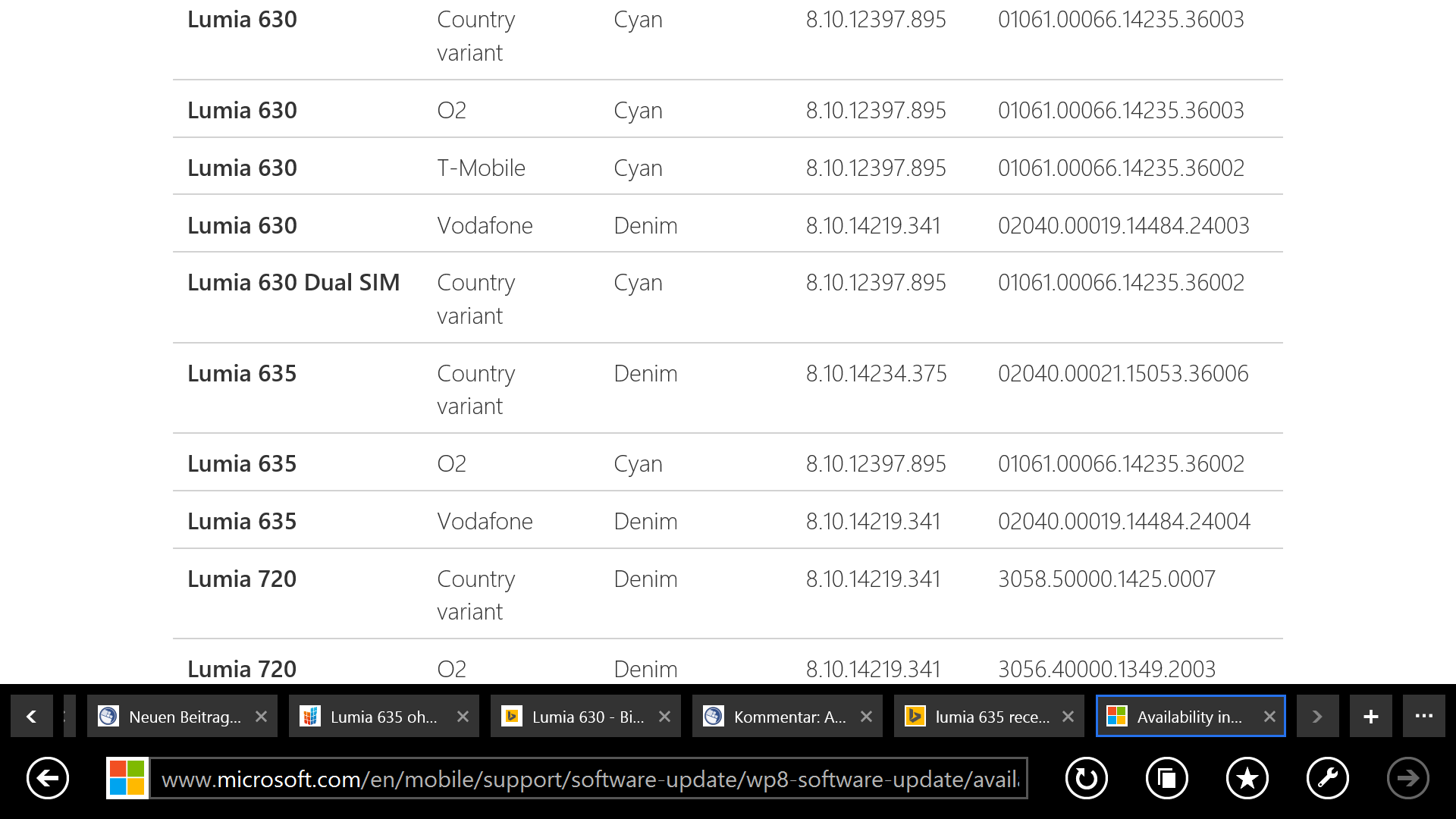Close the Kommentar tab
Image resolution: width=1456 pixels, height=819 pixels.
tap(866, 717)
